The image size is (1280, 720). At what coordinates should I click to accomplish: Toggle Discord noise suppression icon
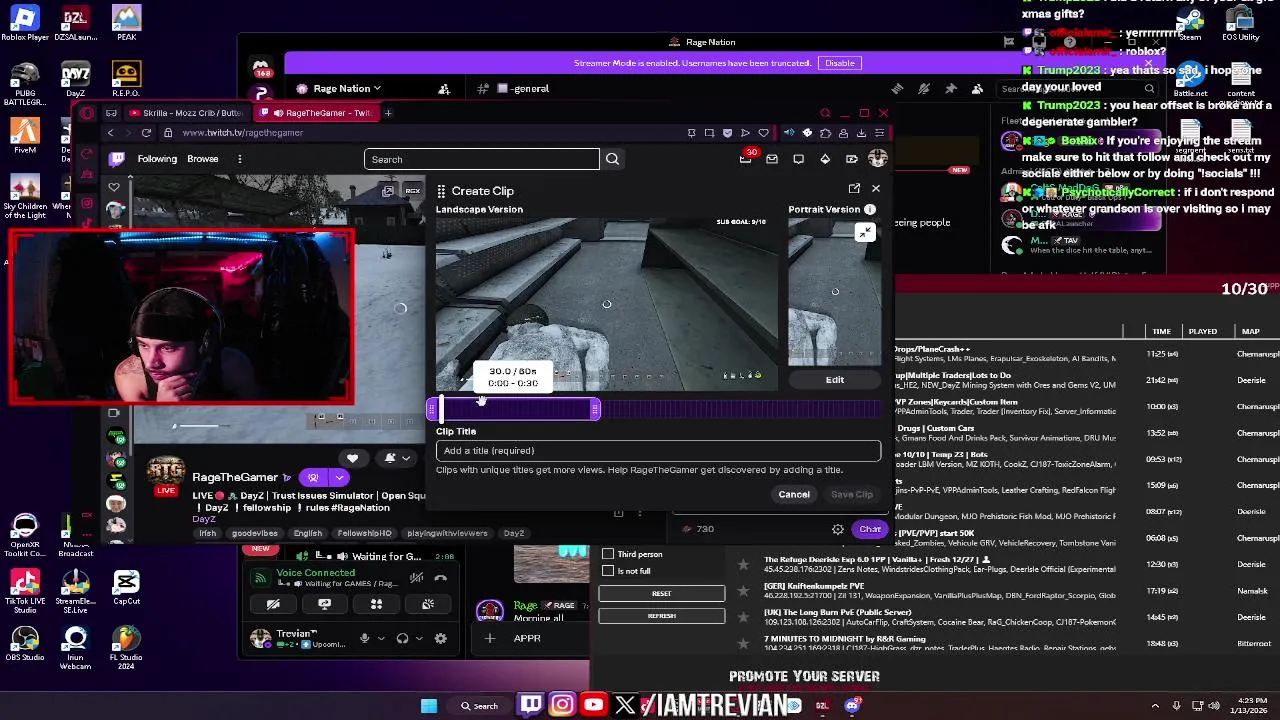[417, 577]
